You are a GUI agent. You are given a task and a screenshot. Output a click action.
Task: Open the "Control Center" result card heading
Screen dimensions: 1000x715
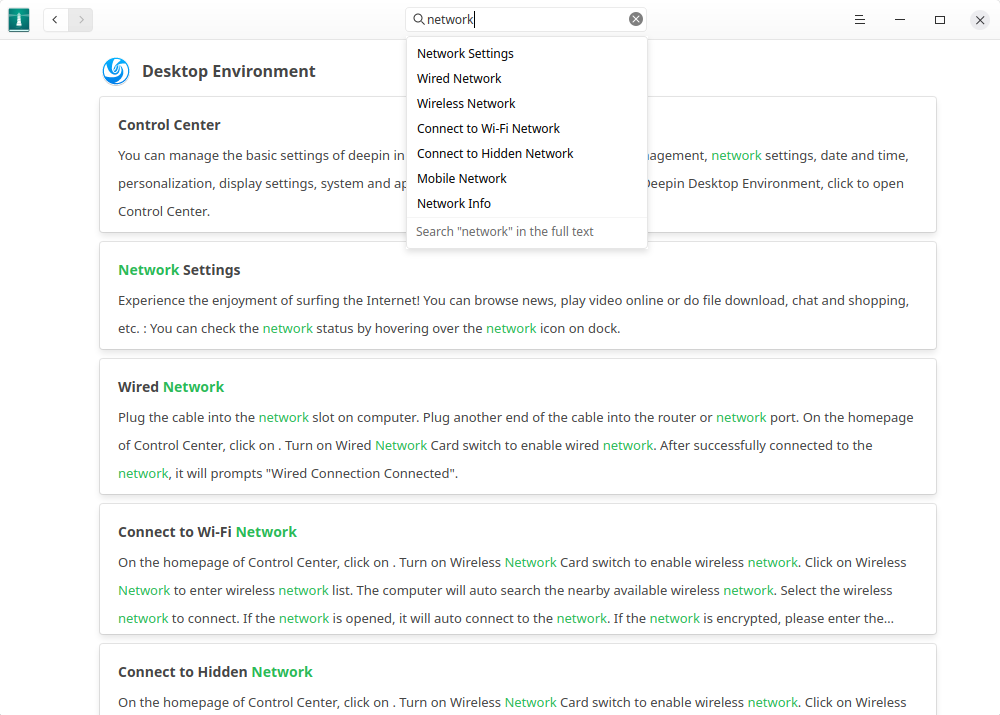(169, 125)
